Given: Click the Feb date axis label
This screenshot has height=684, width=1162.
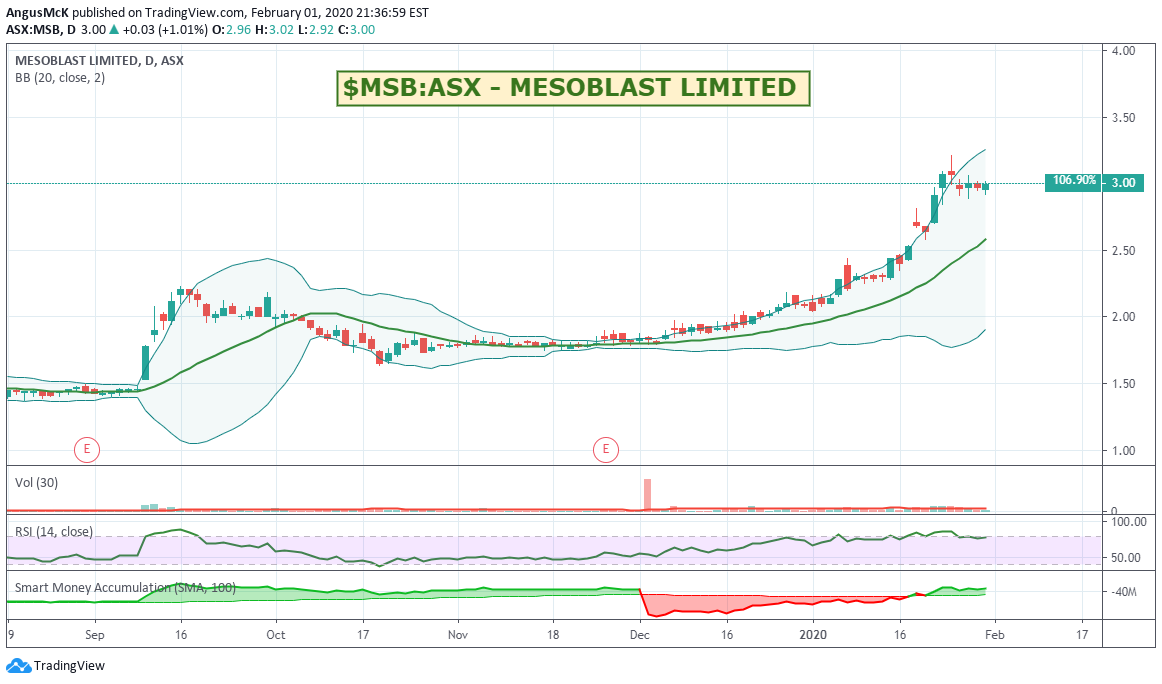Looking at the screenshot, I should click(x=995, y=634).
